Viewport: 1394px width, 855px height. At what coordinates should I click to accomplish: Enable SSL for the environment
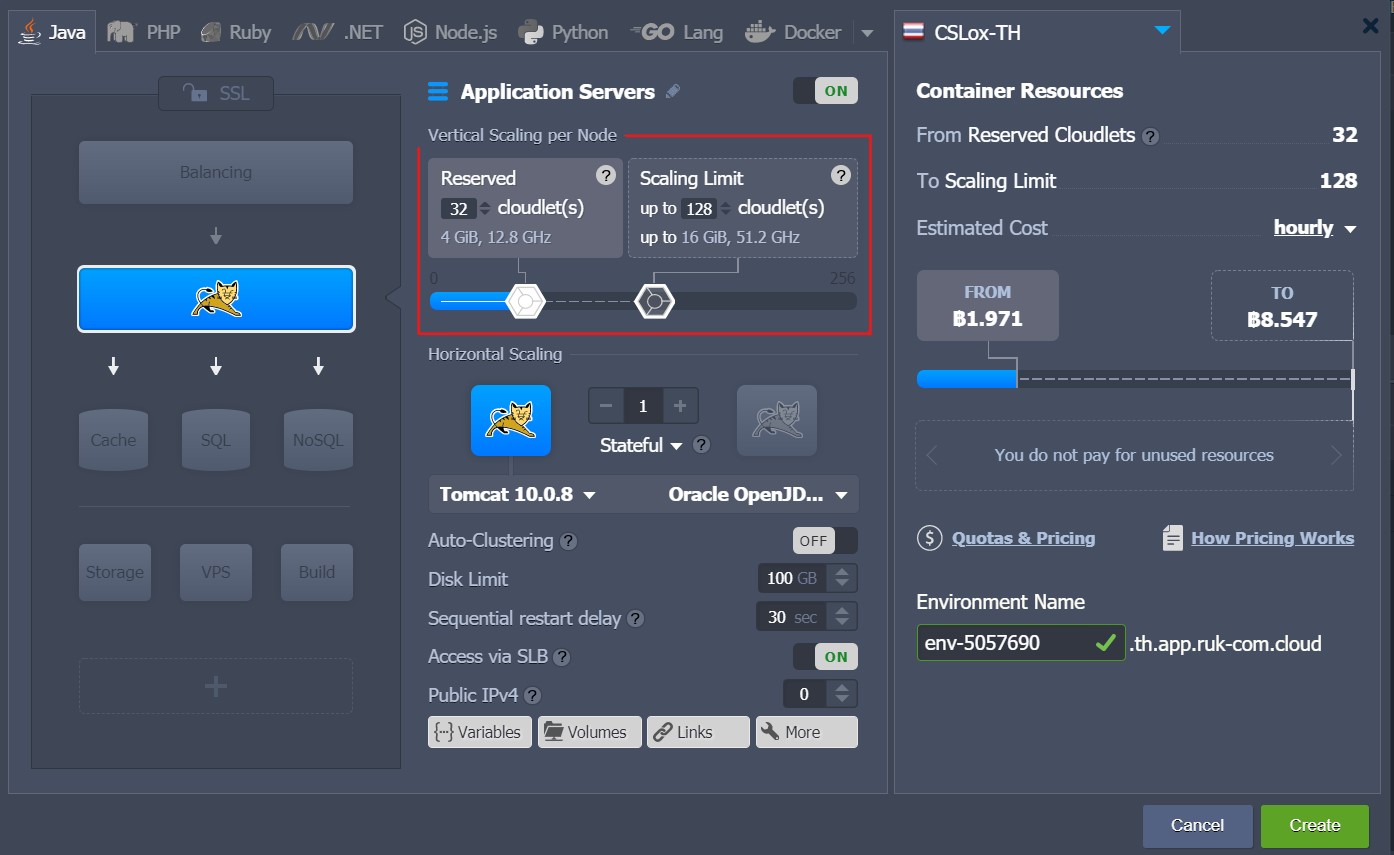[215, 93]
